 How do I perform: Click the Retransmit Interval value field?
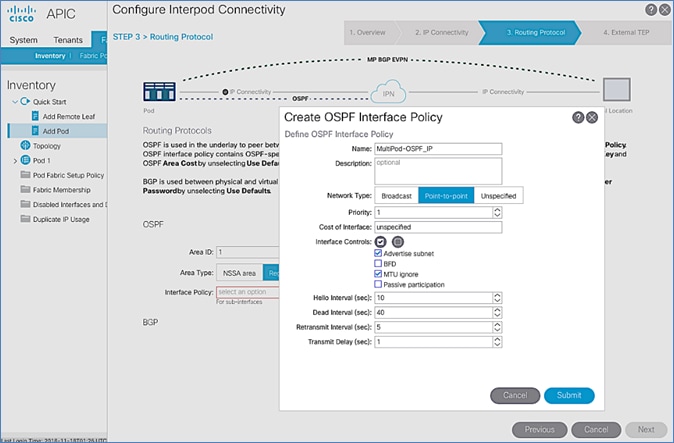coord(433,327)
